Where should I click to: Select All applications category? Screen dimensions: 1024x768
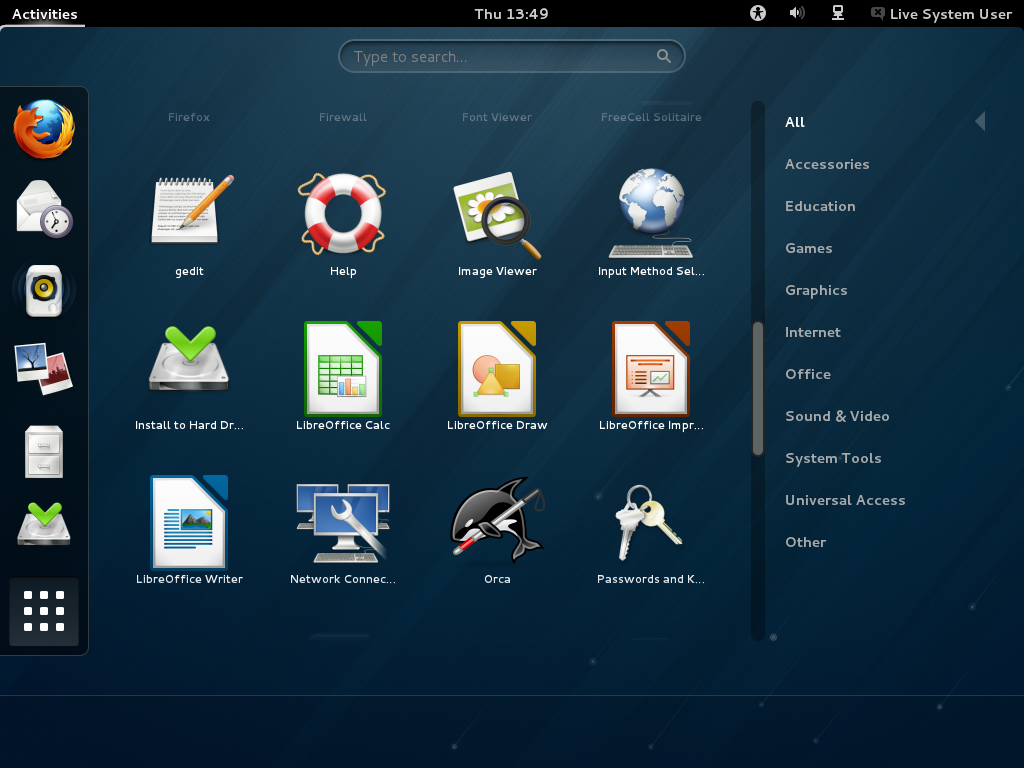pos(795,122)
